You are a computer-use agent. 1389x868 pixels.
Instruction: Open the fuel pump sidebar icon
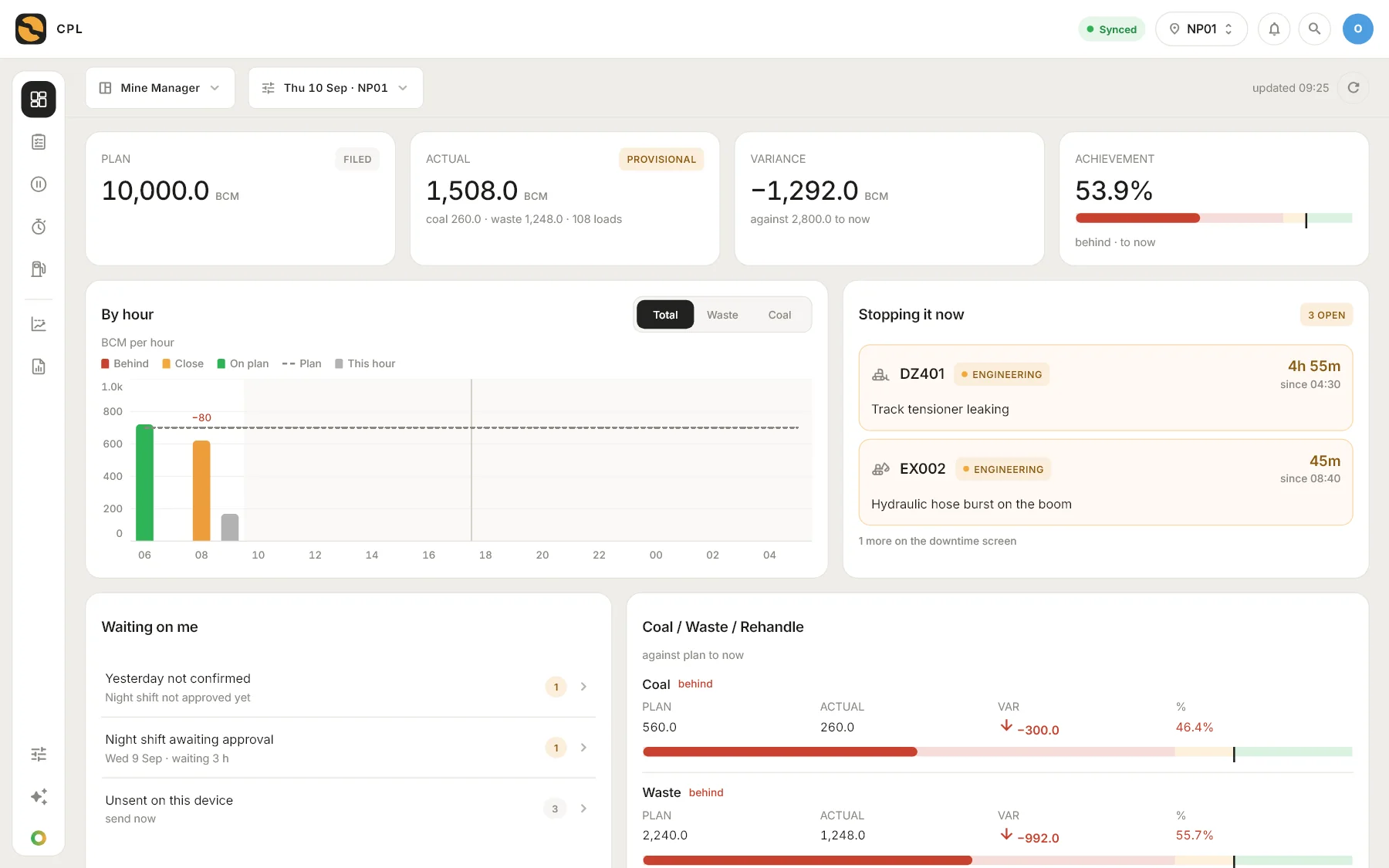(39, 269)
